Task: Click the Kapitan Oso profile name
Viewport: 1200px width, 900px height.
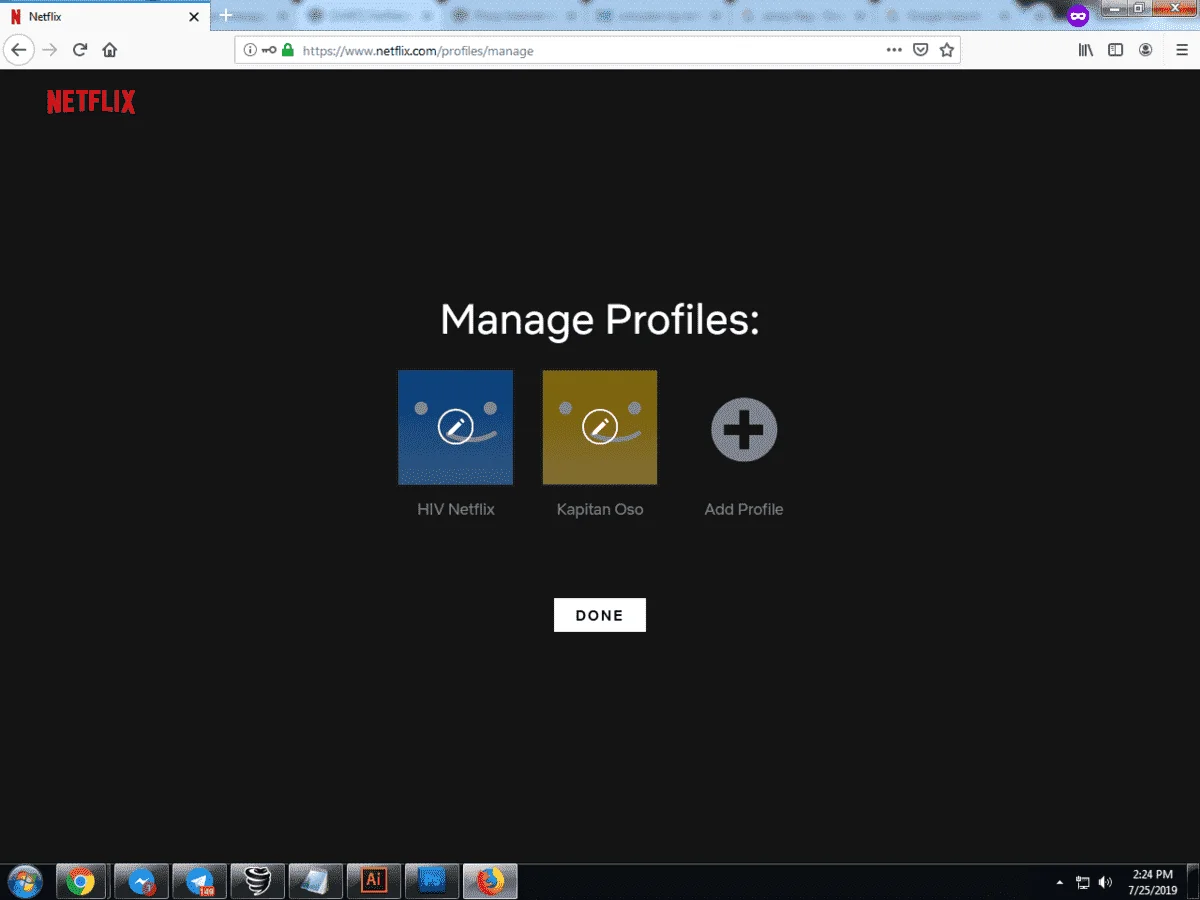Action: coord(600,509)
